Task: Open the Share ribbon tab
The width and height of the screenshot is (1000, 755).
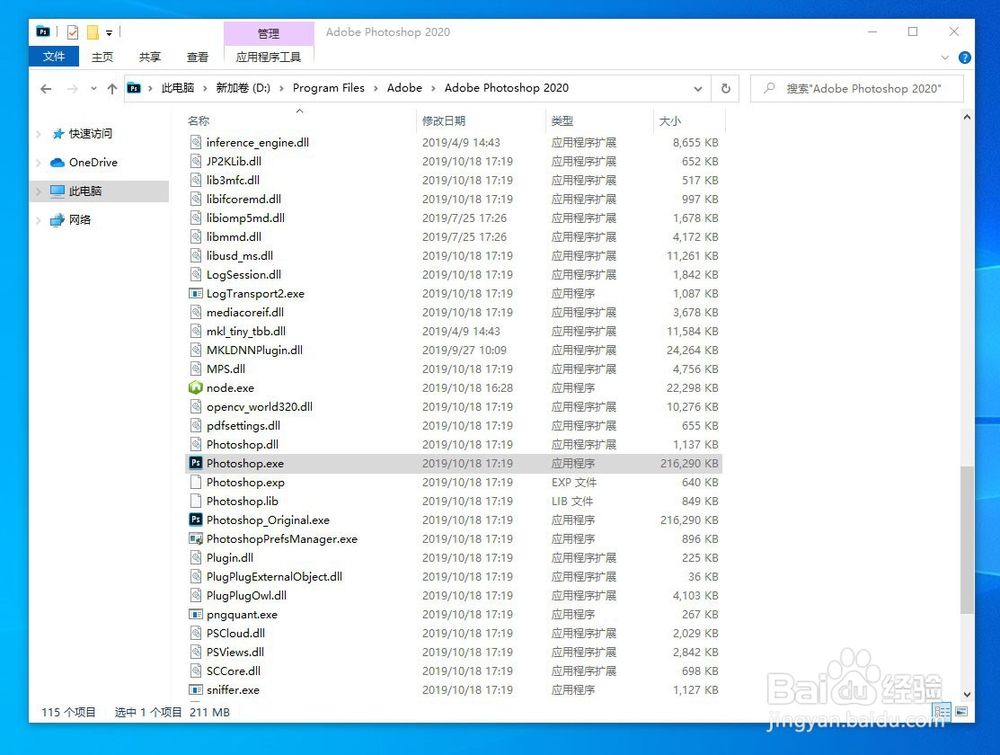Action: [x=150, y=57]
